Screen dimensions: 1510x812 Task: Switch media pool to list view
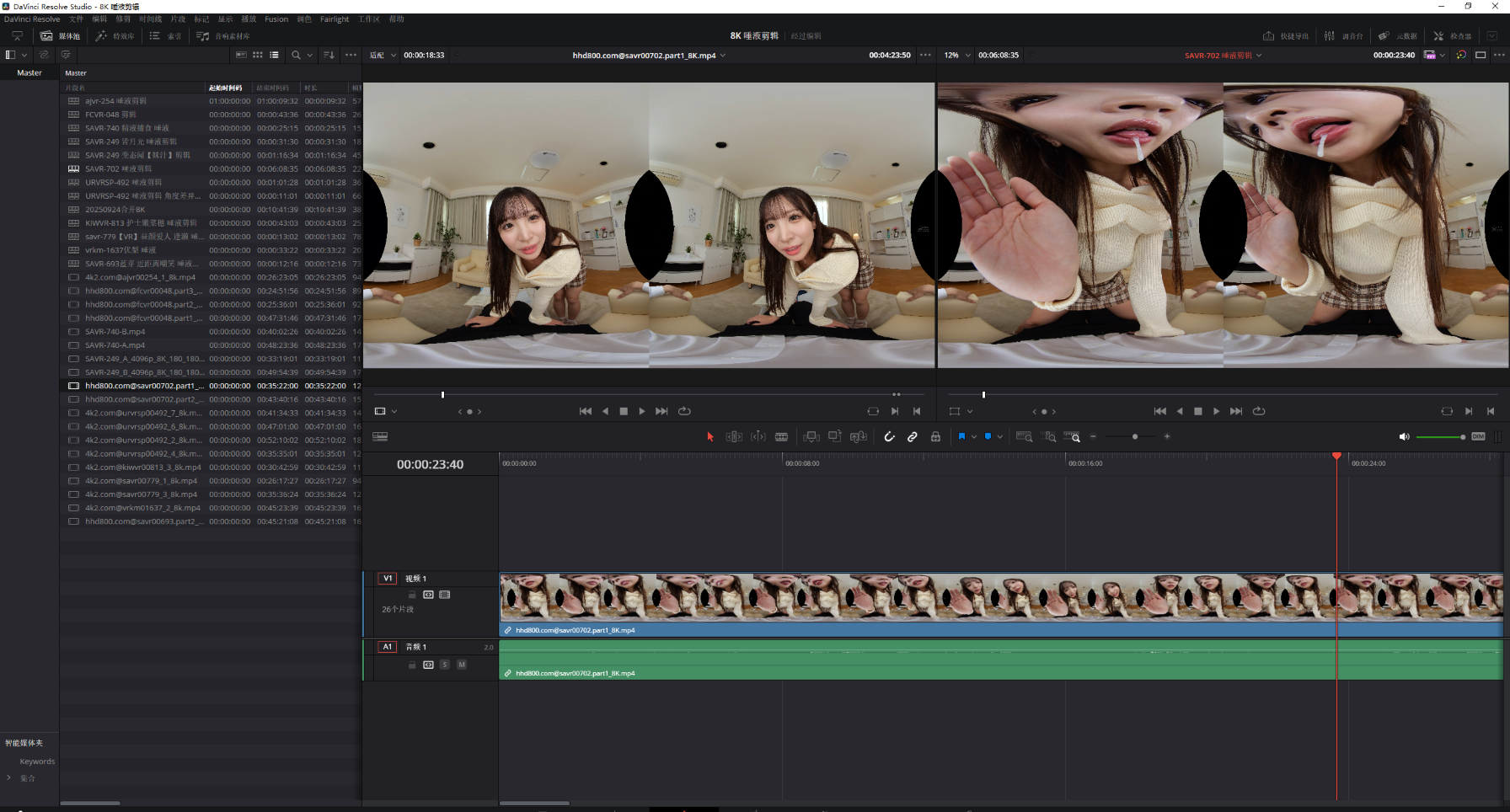[274, 55]
